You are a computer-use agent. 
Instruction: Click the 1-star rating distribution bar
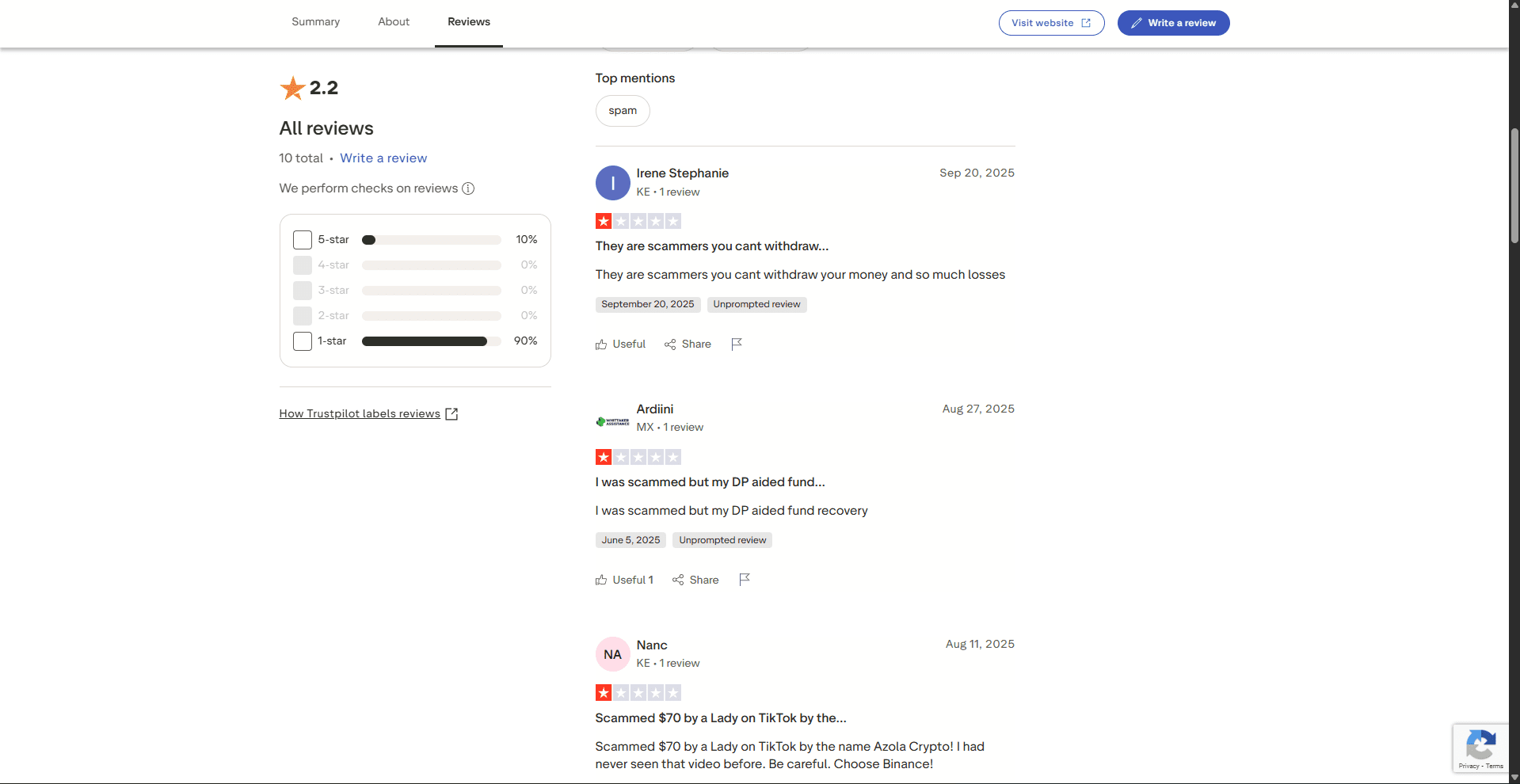point(431,341)
